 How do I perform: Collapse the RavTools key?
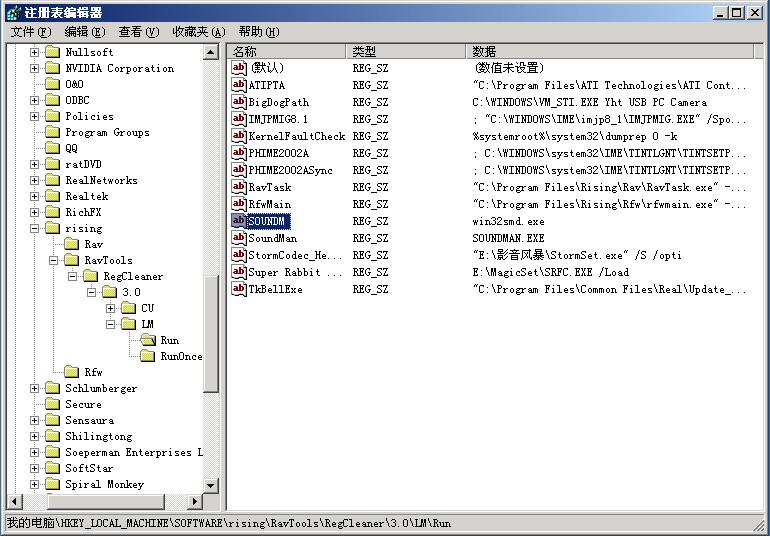tap(54, 260)
